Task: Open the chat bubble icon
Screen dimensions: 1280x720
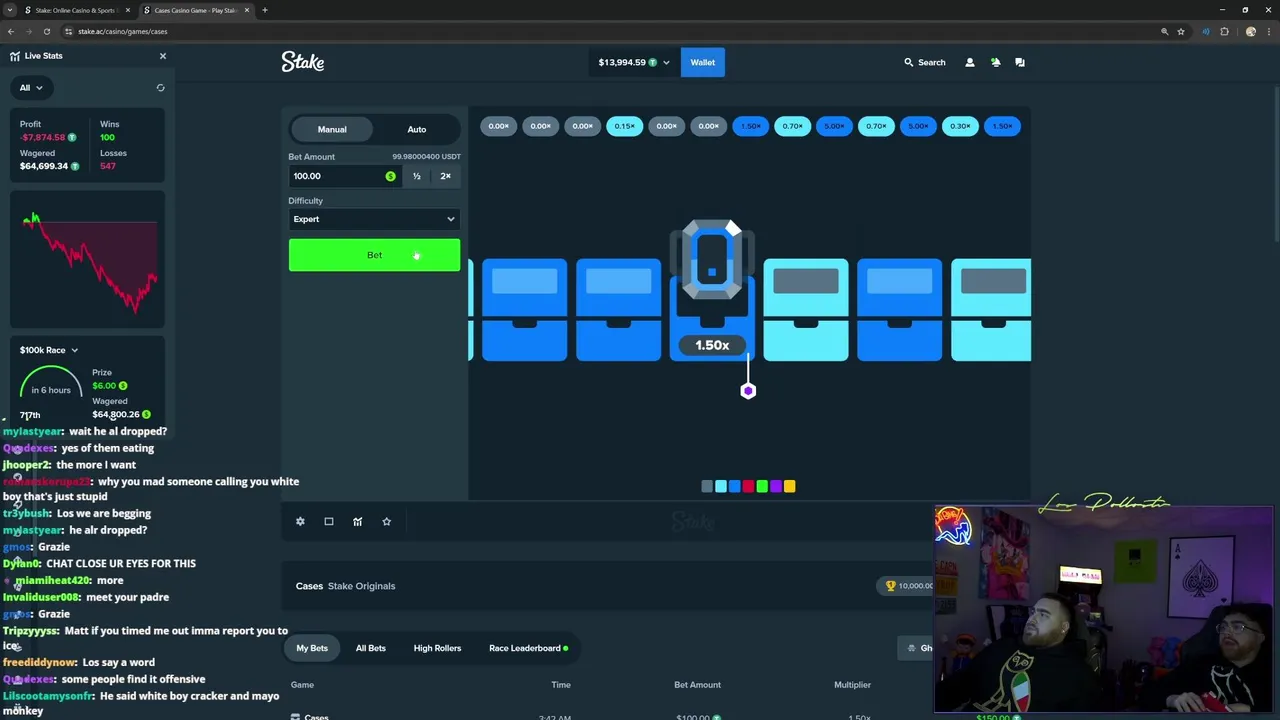Action: [x=1020, y=62]
